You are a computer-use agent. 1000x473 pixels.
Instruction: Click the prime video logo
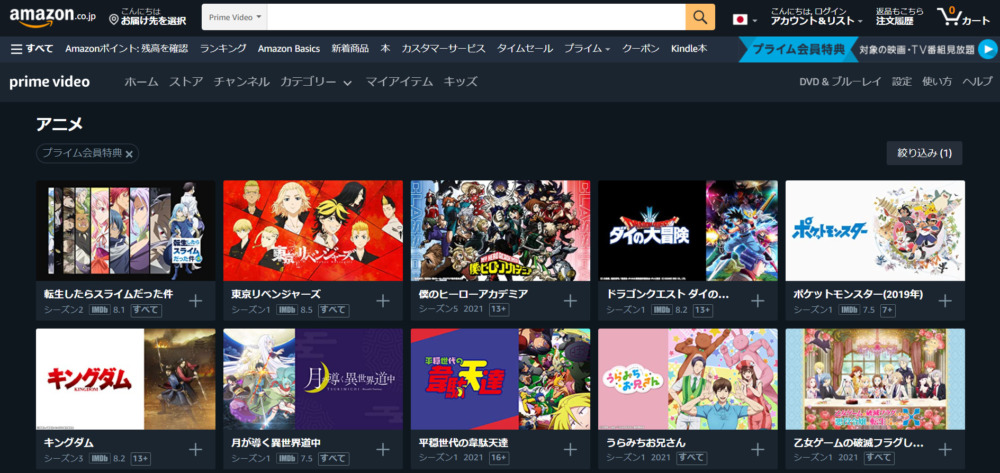pyautogui.click(x=50, y=82)
